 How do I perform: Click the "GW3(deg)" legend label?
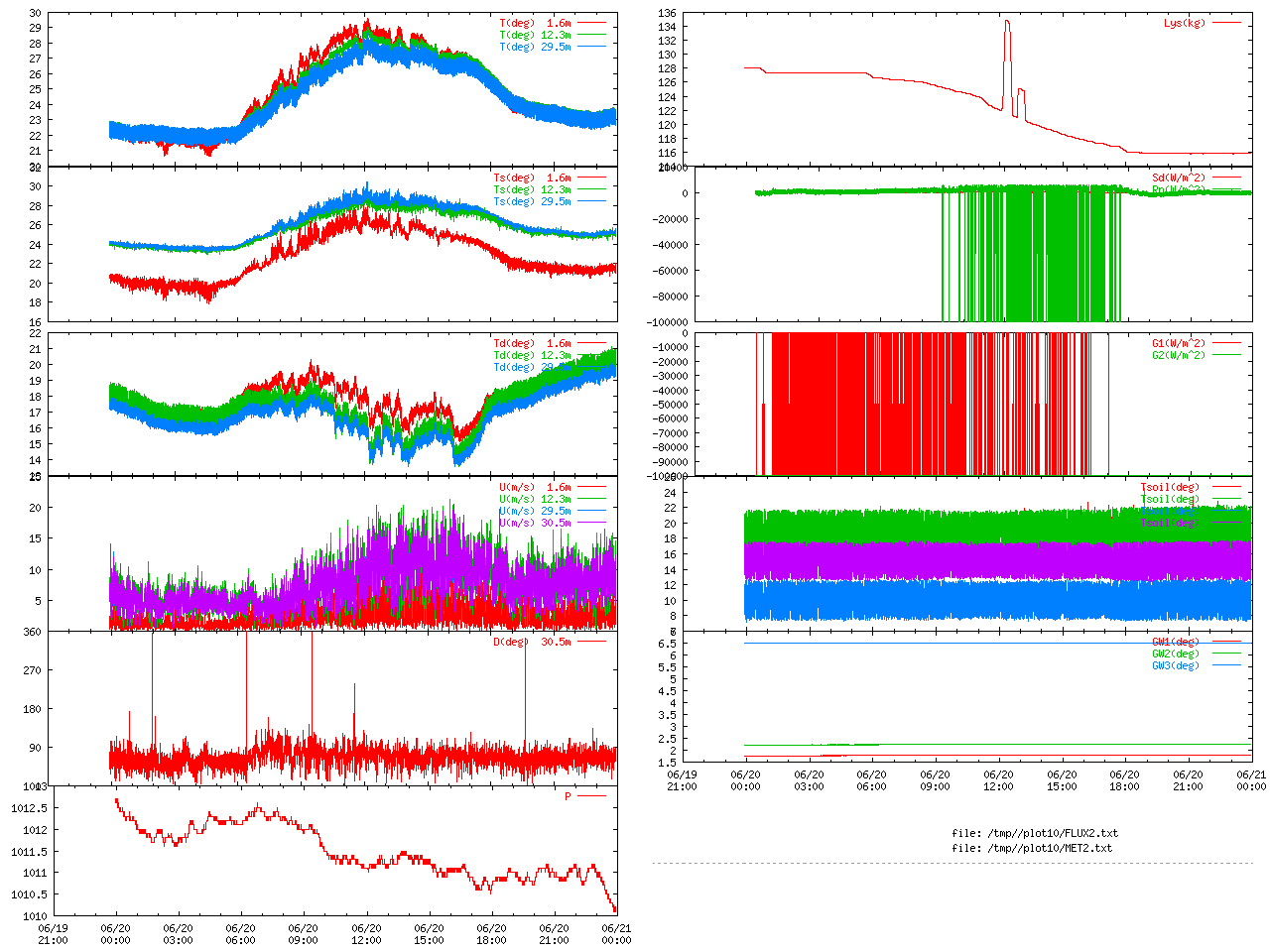click(x=1176, y=665)
